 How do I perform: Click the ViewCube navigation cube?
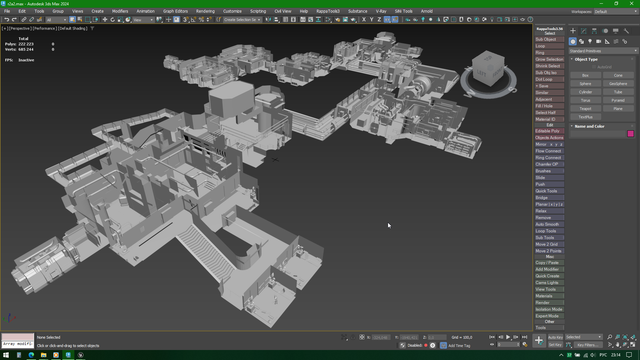click(489, 69)
